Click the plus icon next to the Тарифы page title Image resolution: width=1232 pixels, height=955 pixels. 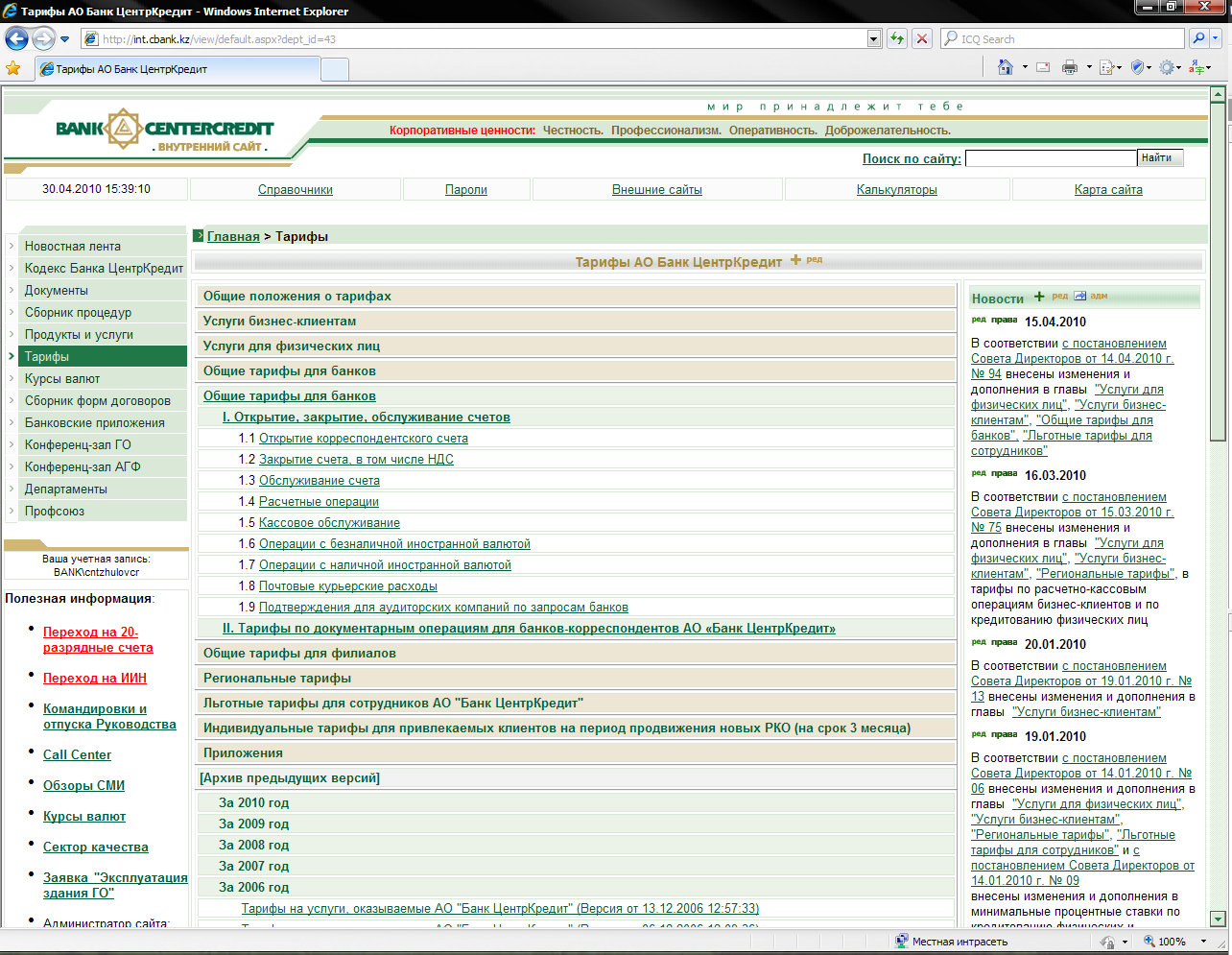(x=795, y=260)
